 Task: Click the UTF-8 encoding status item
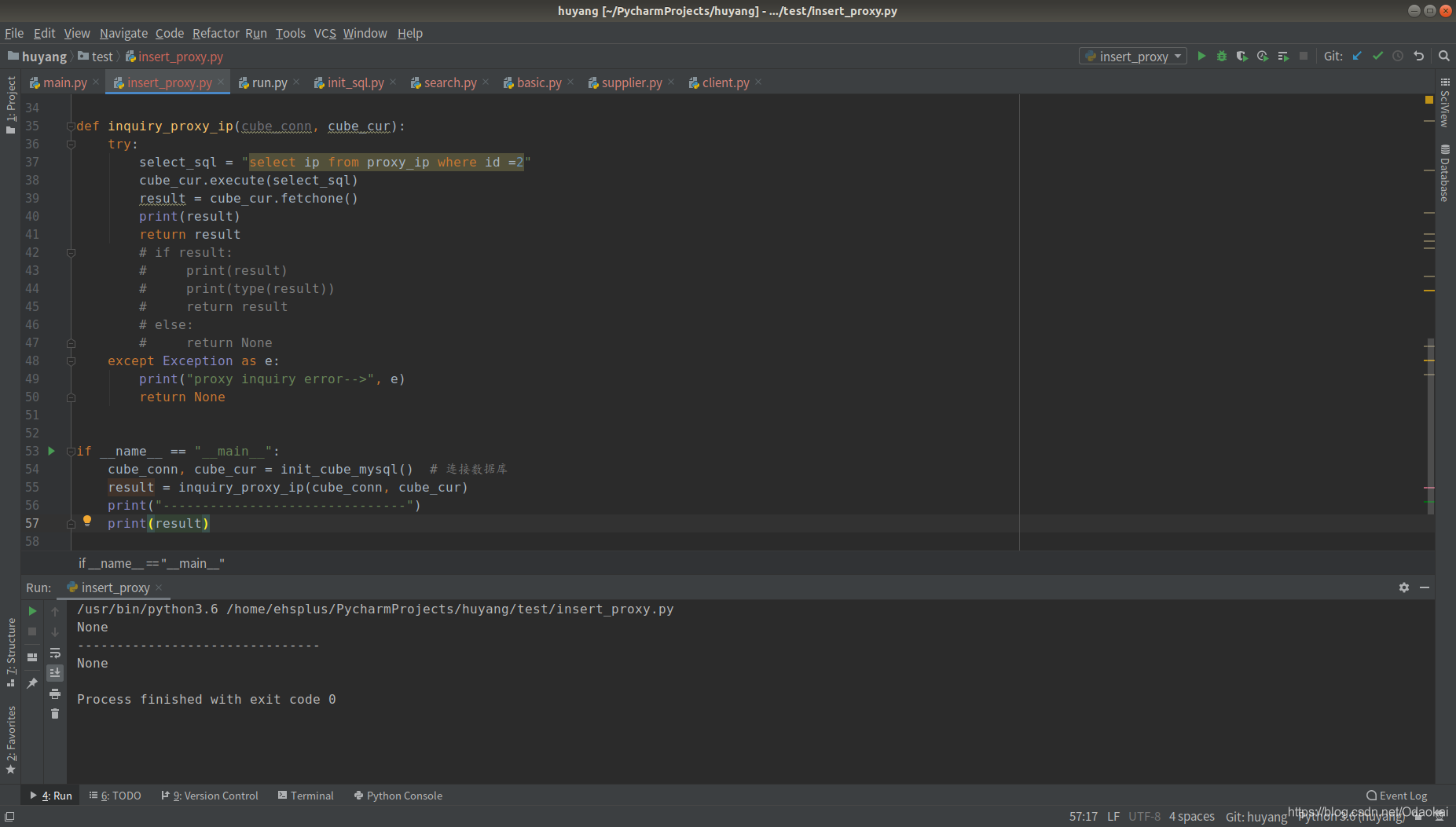[x=1145, y=817]
